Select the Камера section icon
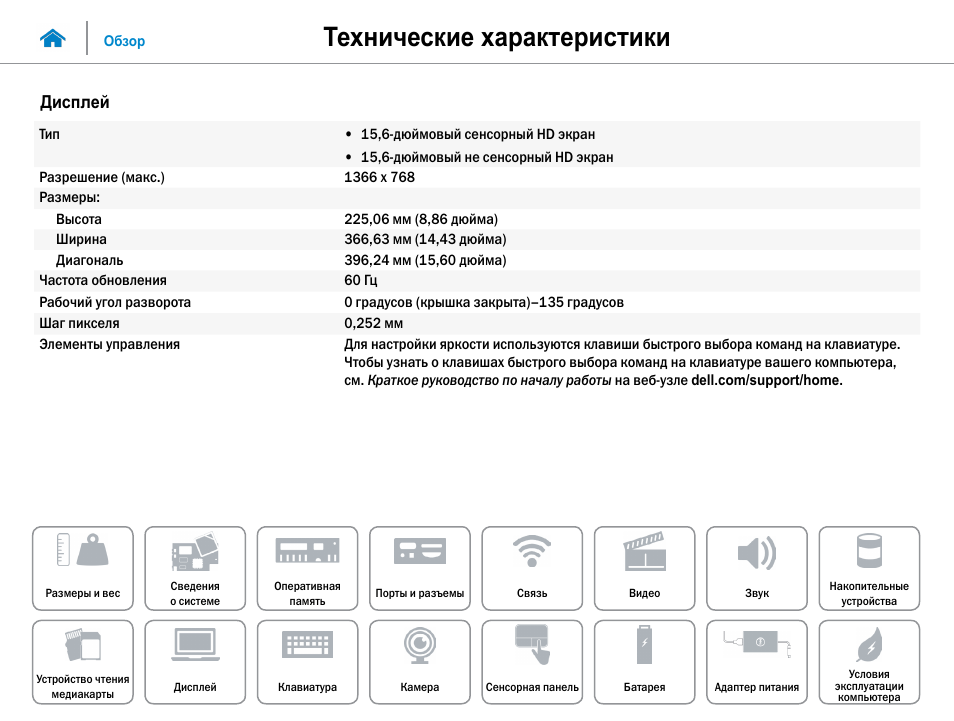This screenshot has height=721, width=954. [420, 662]
